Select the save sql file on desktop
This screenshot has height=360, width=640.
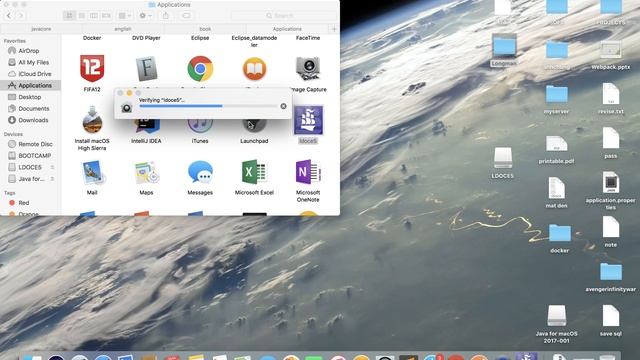click(611, 316)
